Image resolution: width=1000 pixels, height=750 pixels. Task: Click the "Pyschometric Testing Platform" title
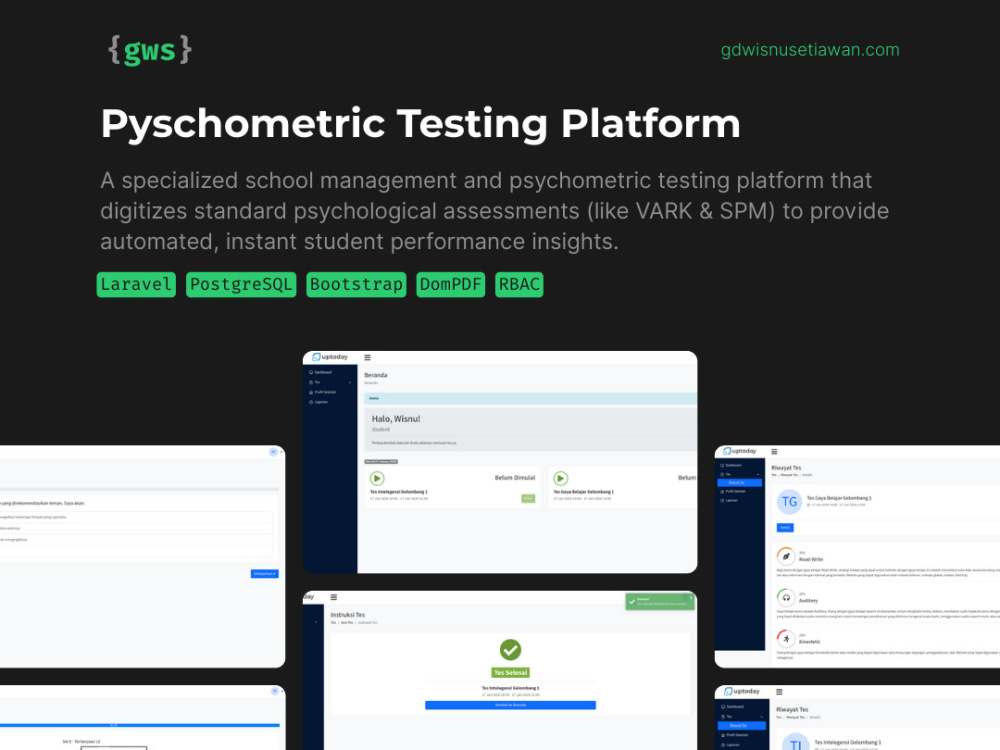pyautogui.click(x=420, y=123)
